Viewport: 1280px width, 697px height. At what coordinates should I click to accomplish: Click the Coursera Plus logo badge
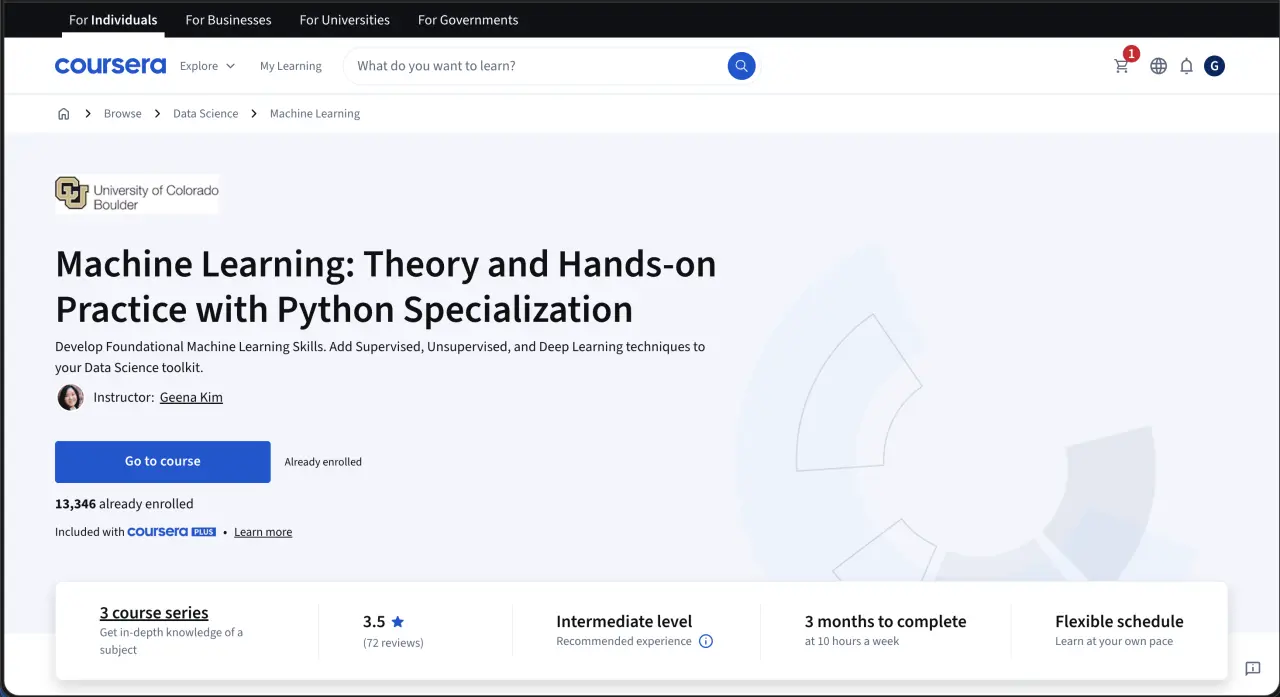coord(171,532)
